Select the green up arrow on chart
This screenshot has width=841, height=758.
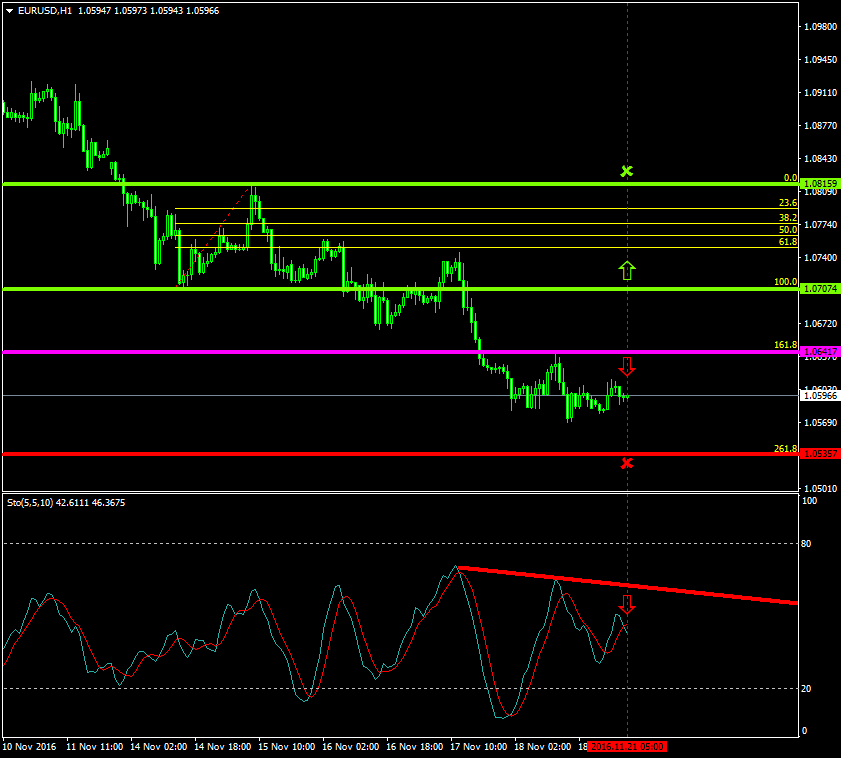click(x=627, y=269)
